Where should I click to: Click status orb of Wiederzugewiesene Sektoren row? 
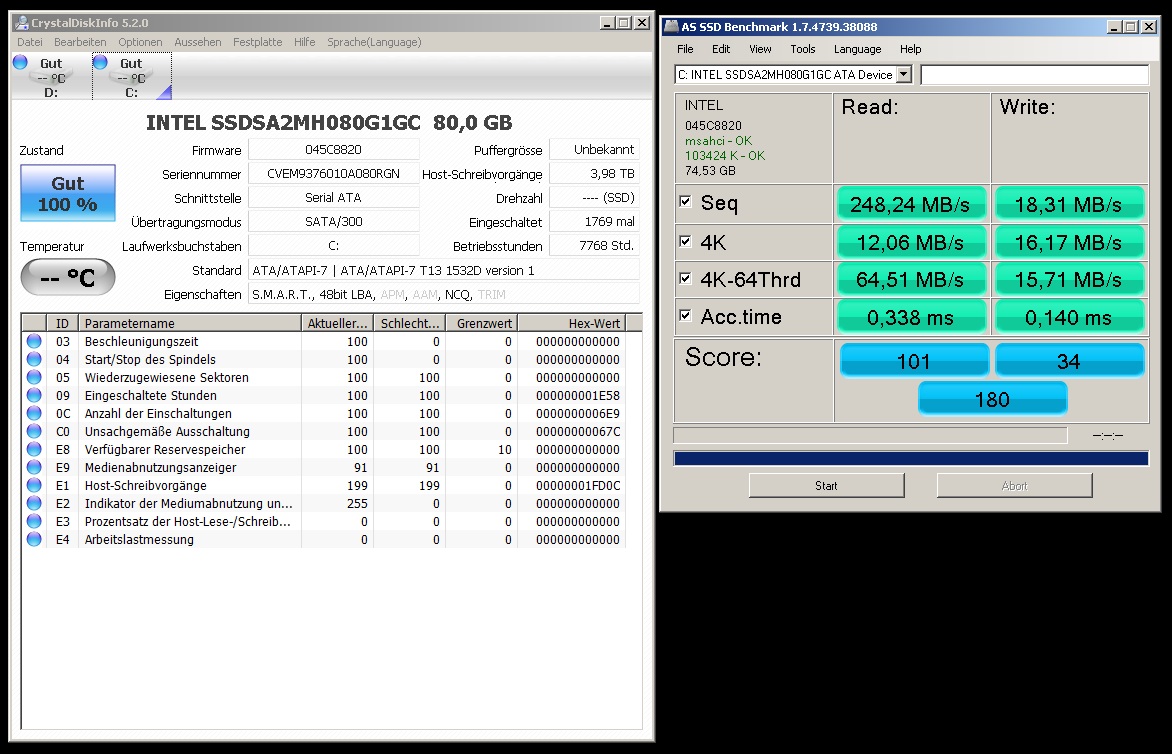click(x=34, y=377)
